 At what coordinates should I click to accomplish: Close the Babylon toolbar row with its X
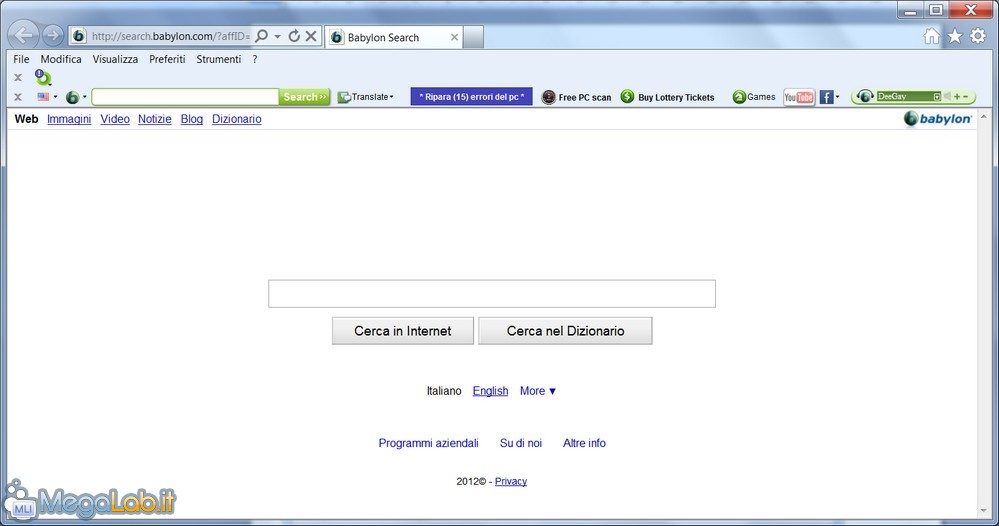coord(18,97)
